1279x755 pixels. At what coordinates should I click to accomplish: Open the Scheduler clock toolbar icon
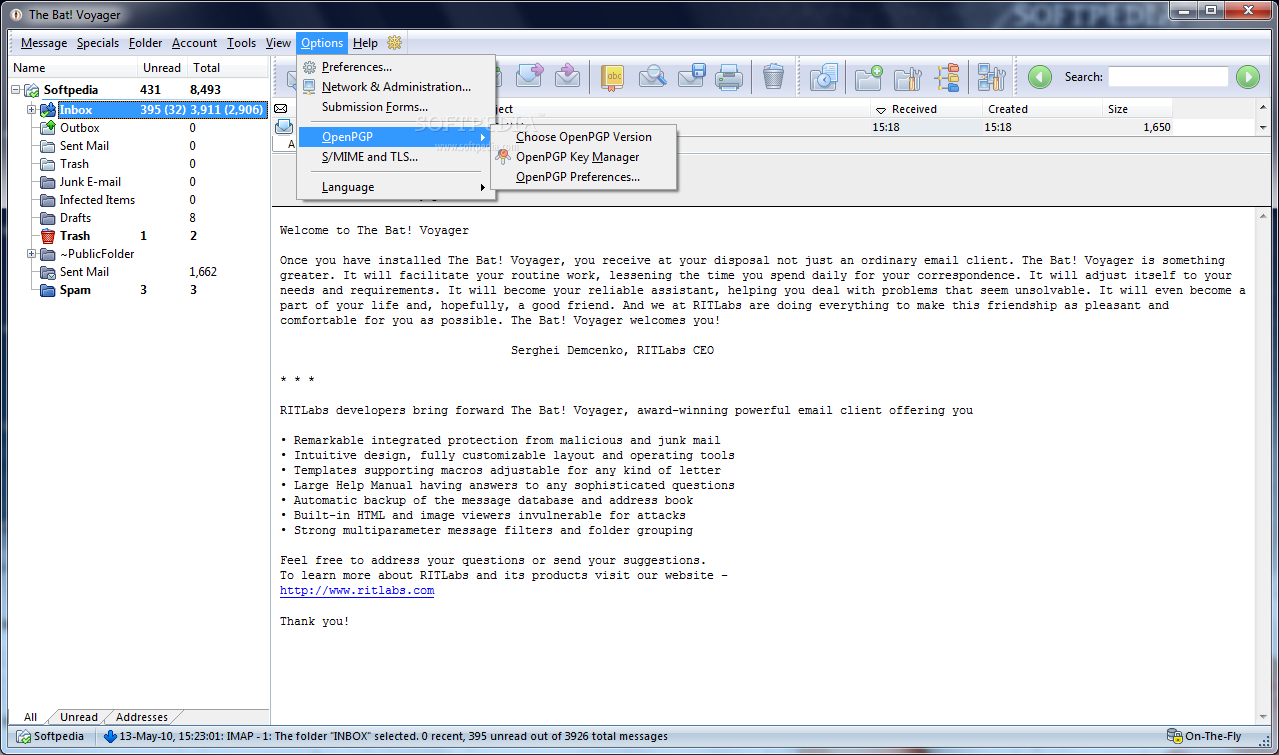823,76
